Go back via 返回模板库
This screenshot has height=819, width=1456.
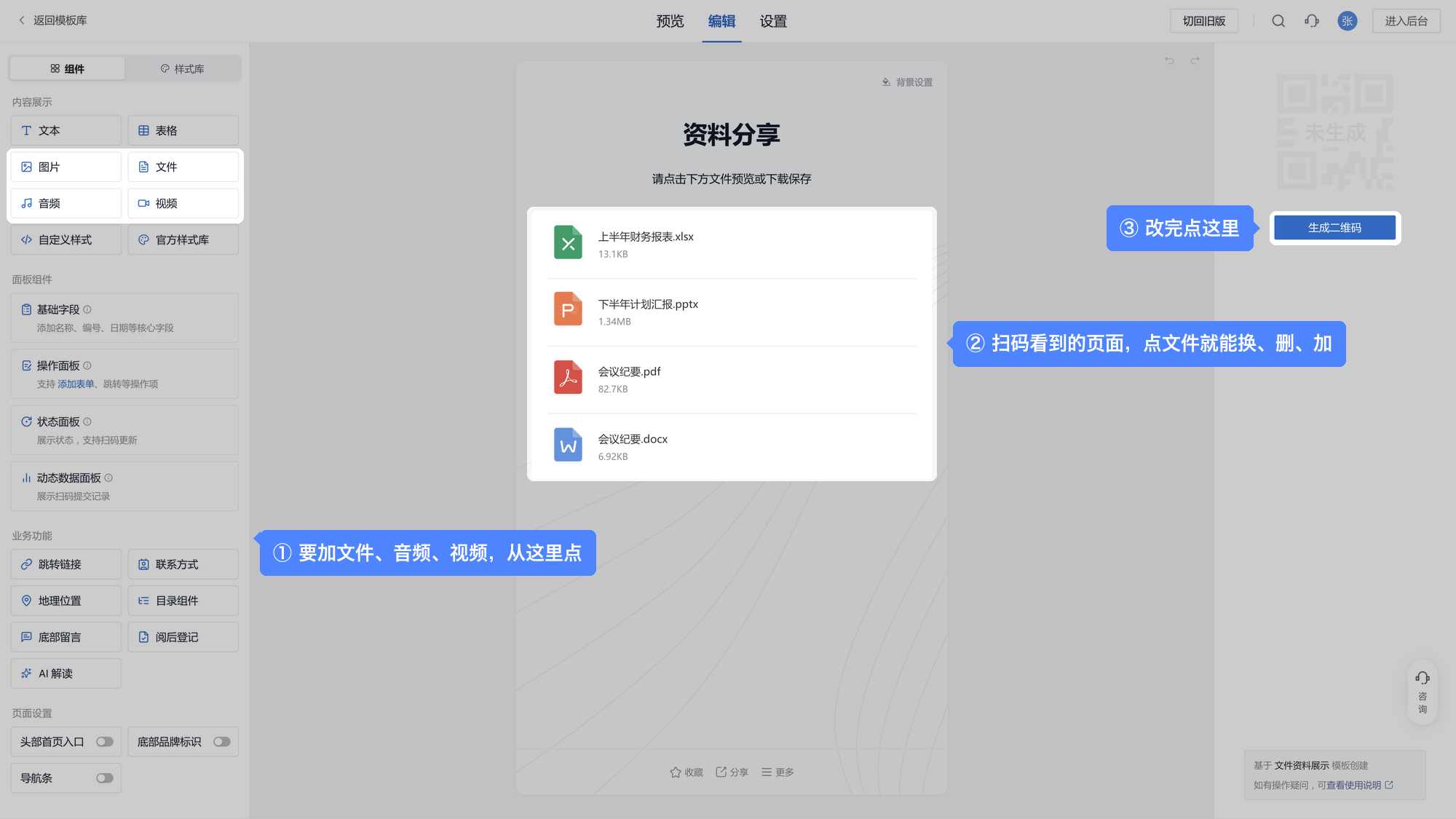(x=52, y=20)
